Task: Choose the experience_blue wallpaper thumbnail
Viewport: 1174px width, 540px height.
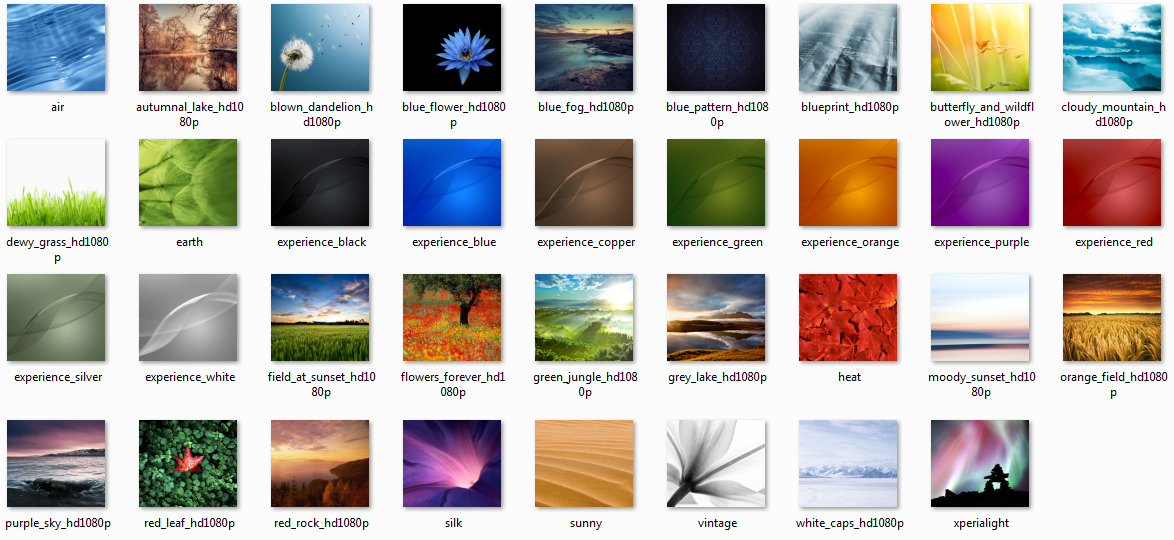Action: pos(452,182)
